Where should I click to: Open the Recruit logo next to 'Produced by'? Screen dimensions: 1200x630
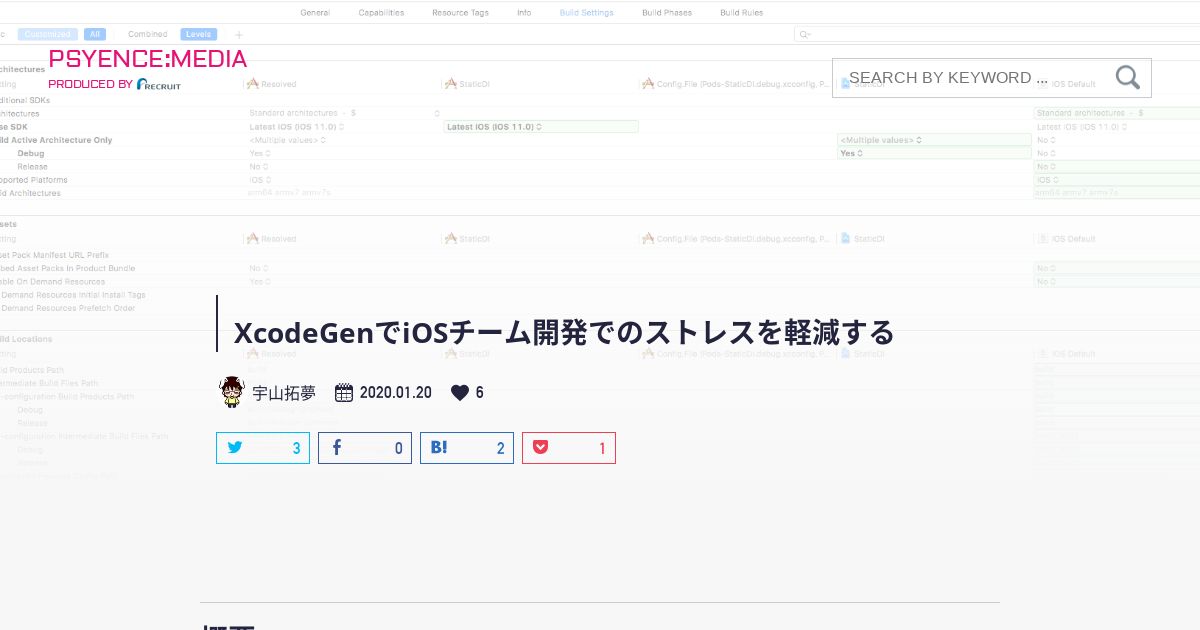tap(159, 84)
